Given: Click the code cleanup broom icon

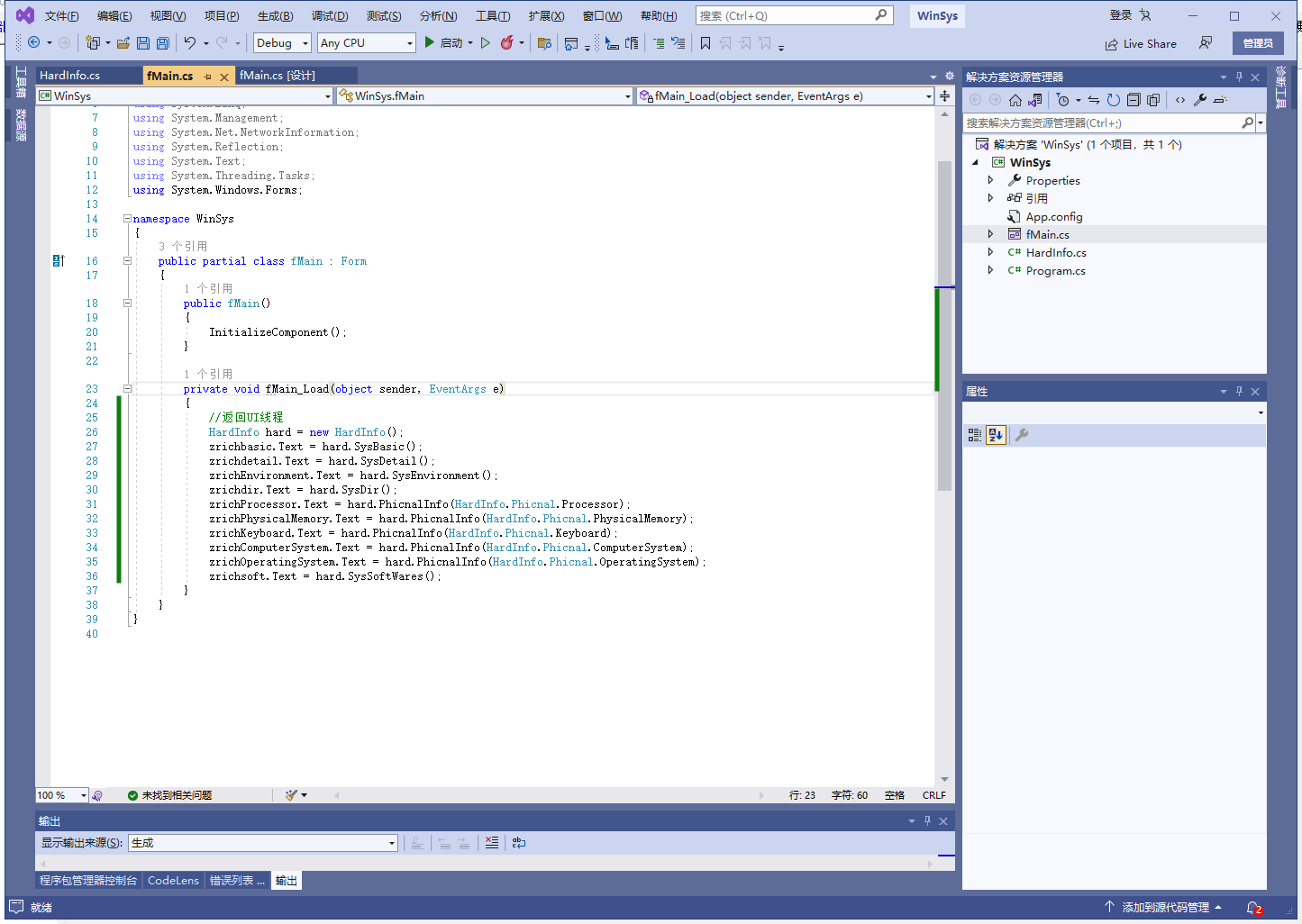Looking at the screenshot, I should [x=291, y=795].
